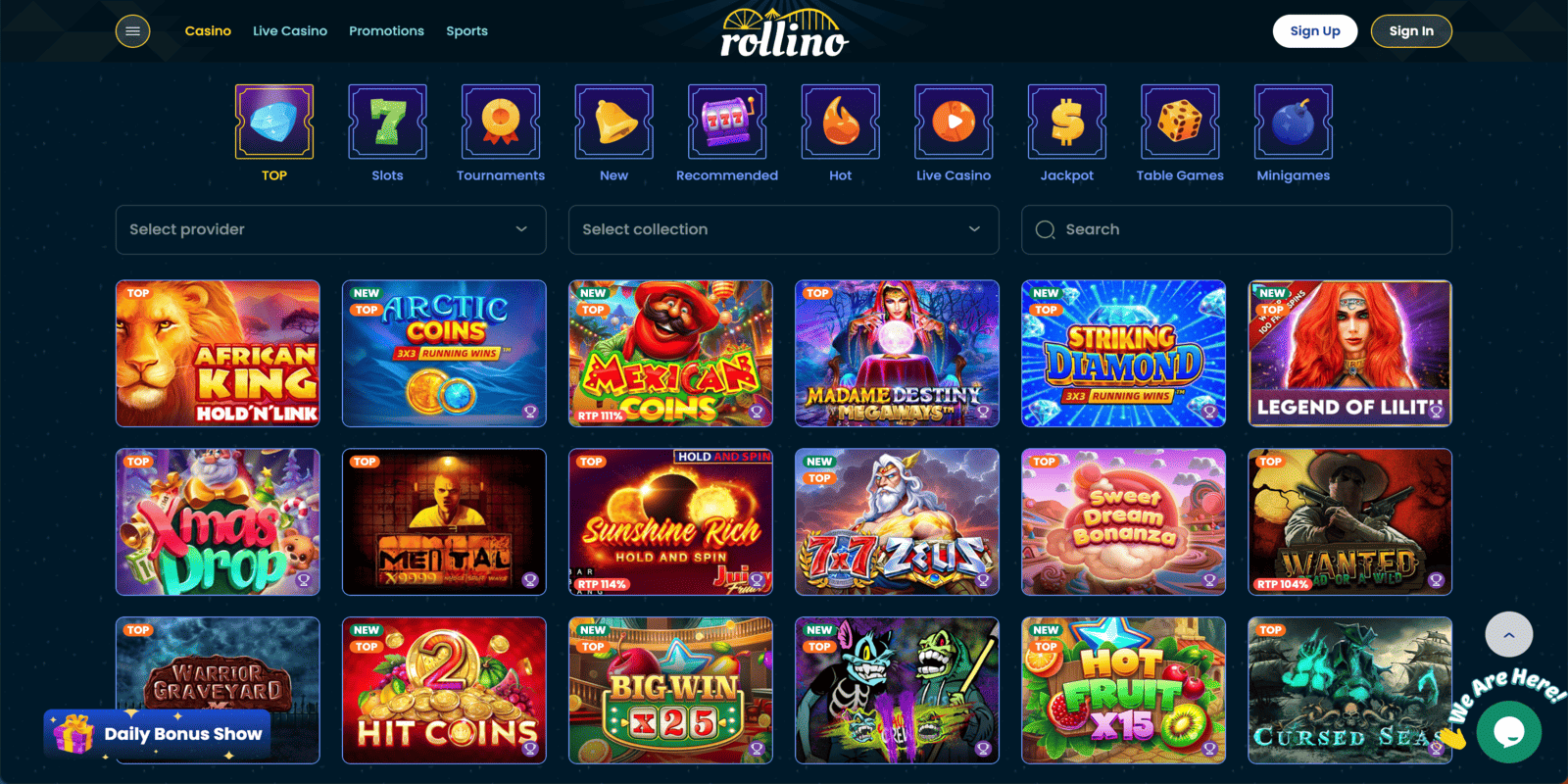The width and height of the screenshot is (1568, 784).
Task: Open the live chat bubble icon
Action: pyautogui.click(x=1509, y=731)
